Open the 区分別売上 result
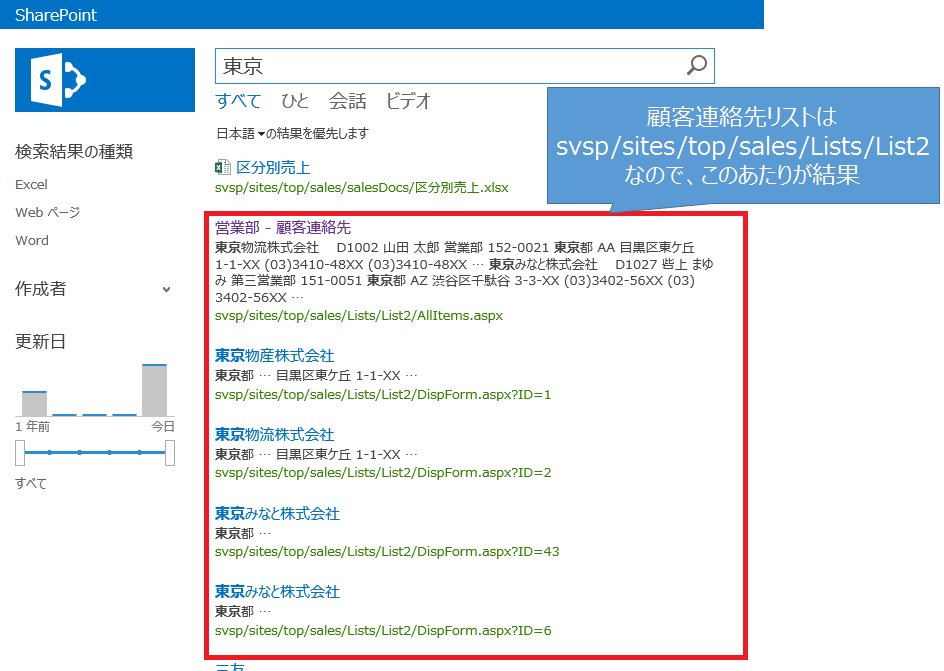 point(273,167)
